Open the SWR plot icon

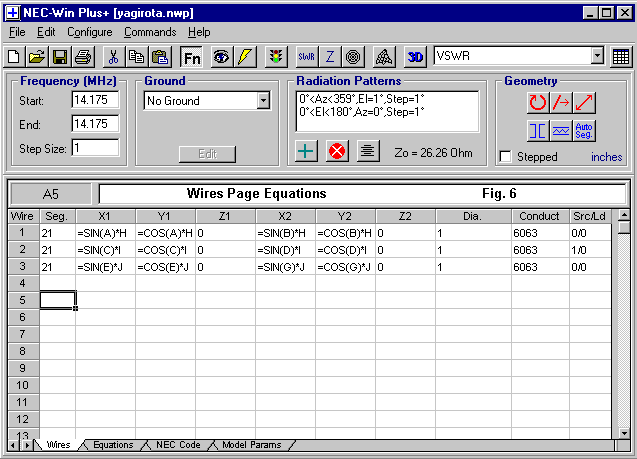click(307, 57)
